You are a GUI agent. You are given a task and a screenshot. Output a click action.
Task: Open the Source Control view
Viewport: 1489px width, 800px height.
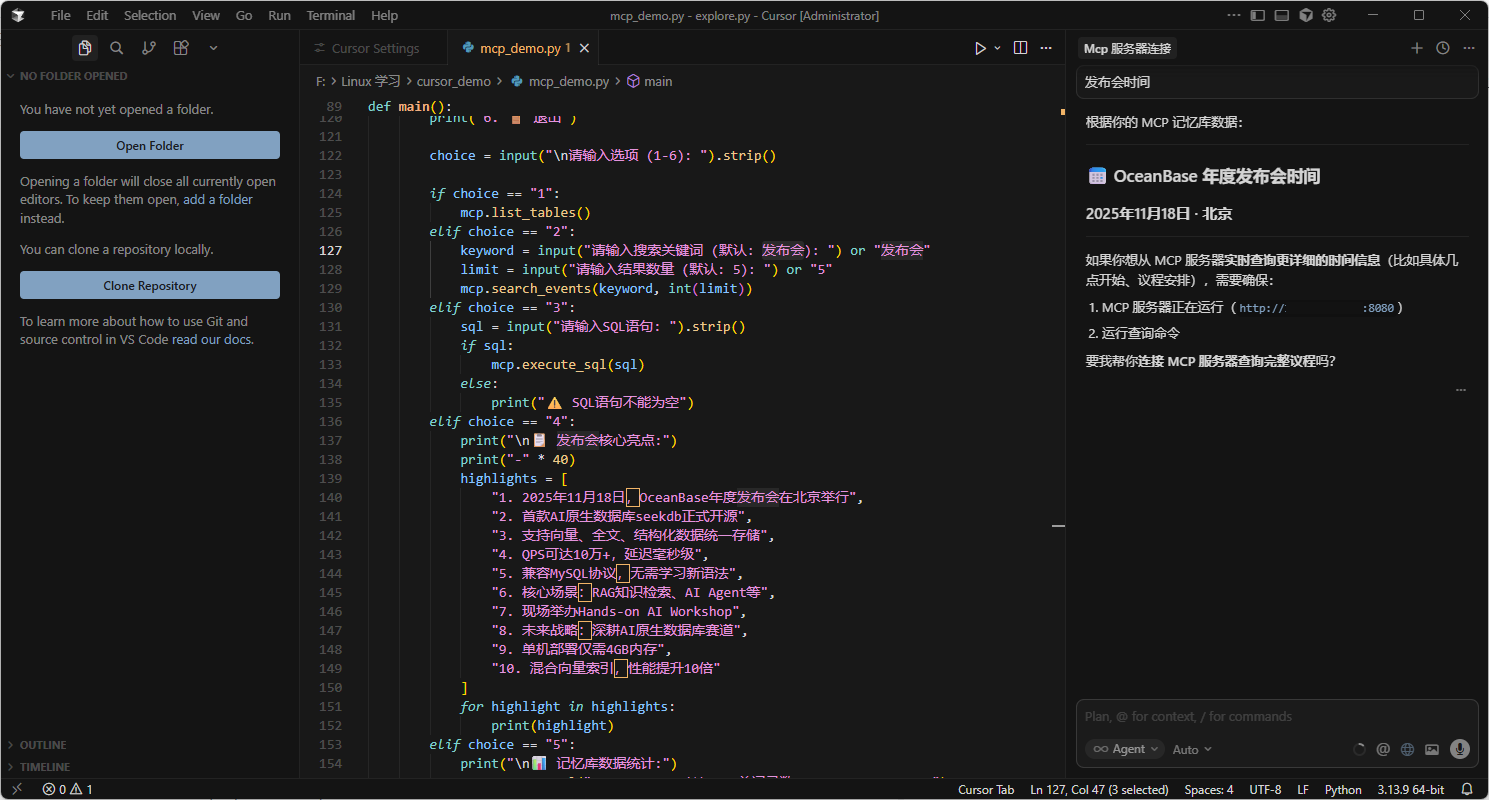(x=149, y=48)
